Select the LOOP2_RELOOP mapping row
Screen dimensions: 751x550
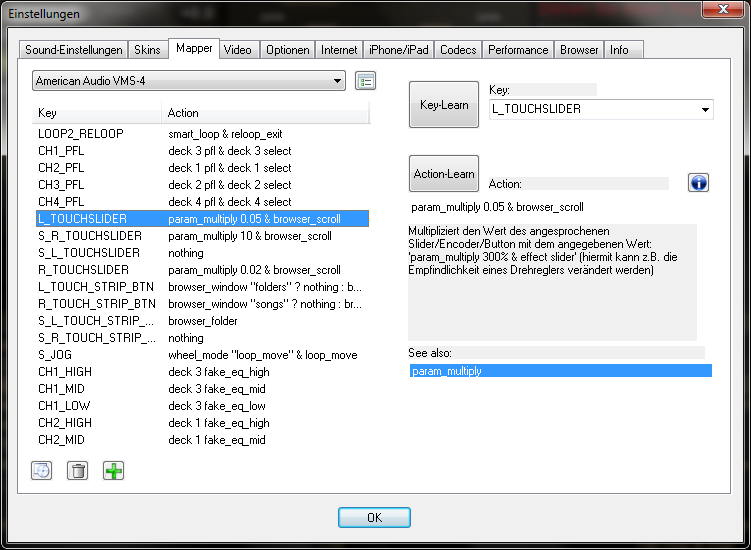pyautogui.click(x=203, y=134)
